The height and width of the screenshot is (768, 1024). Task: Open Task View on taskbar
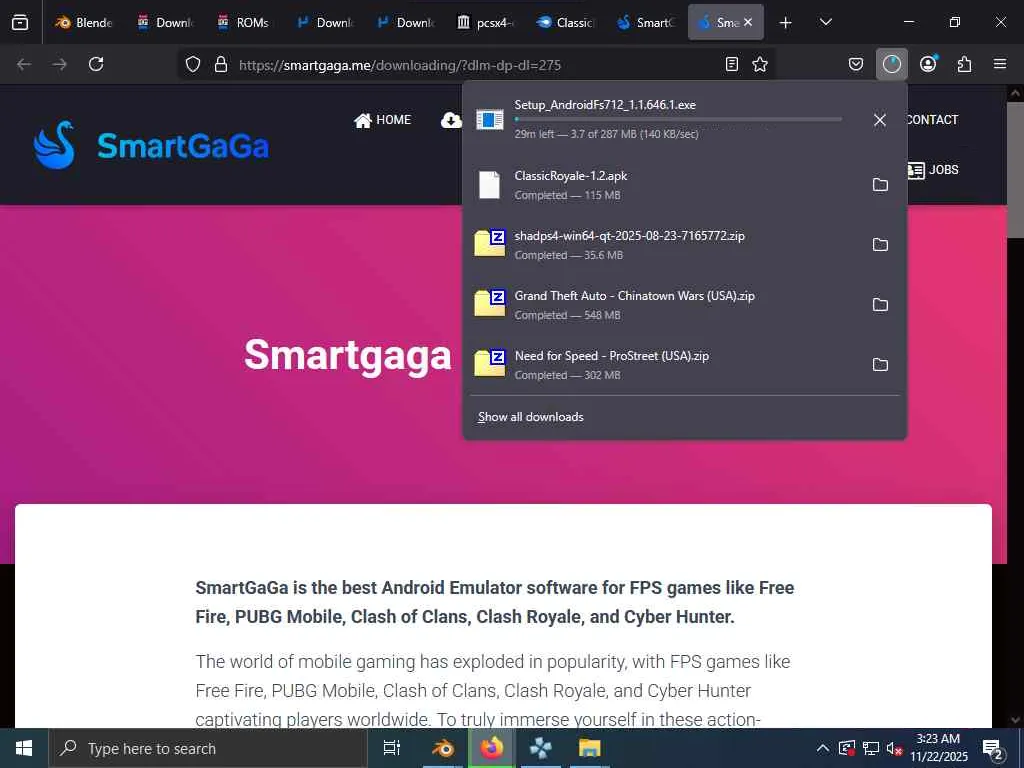click(392, 748)
